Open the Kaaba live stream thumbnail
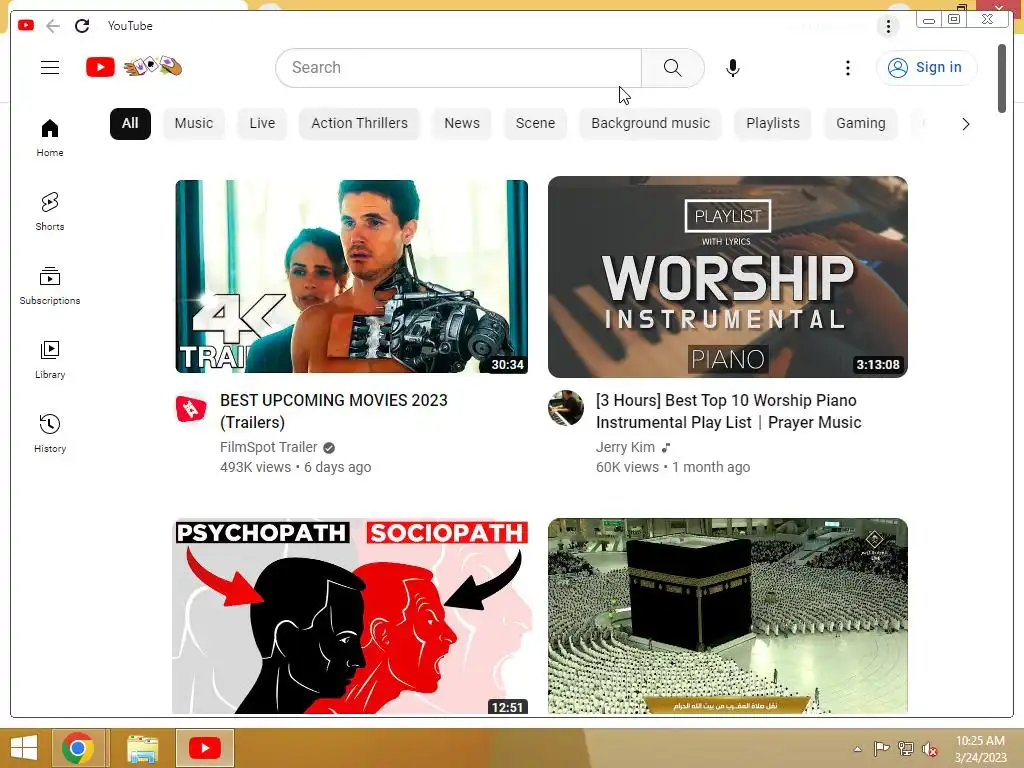This screenshot has width=1024, height=768. (728, 616)
